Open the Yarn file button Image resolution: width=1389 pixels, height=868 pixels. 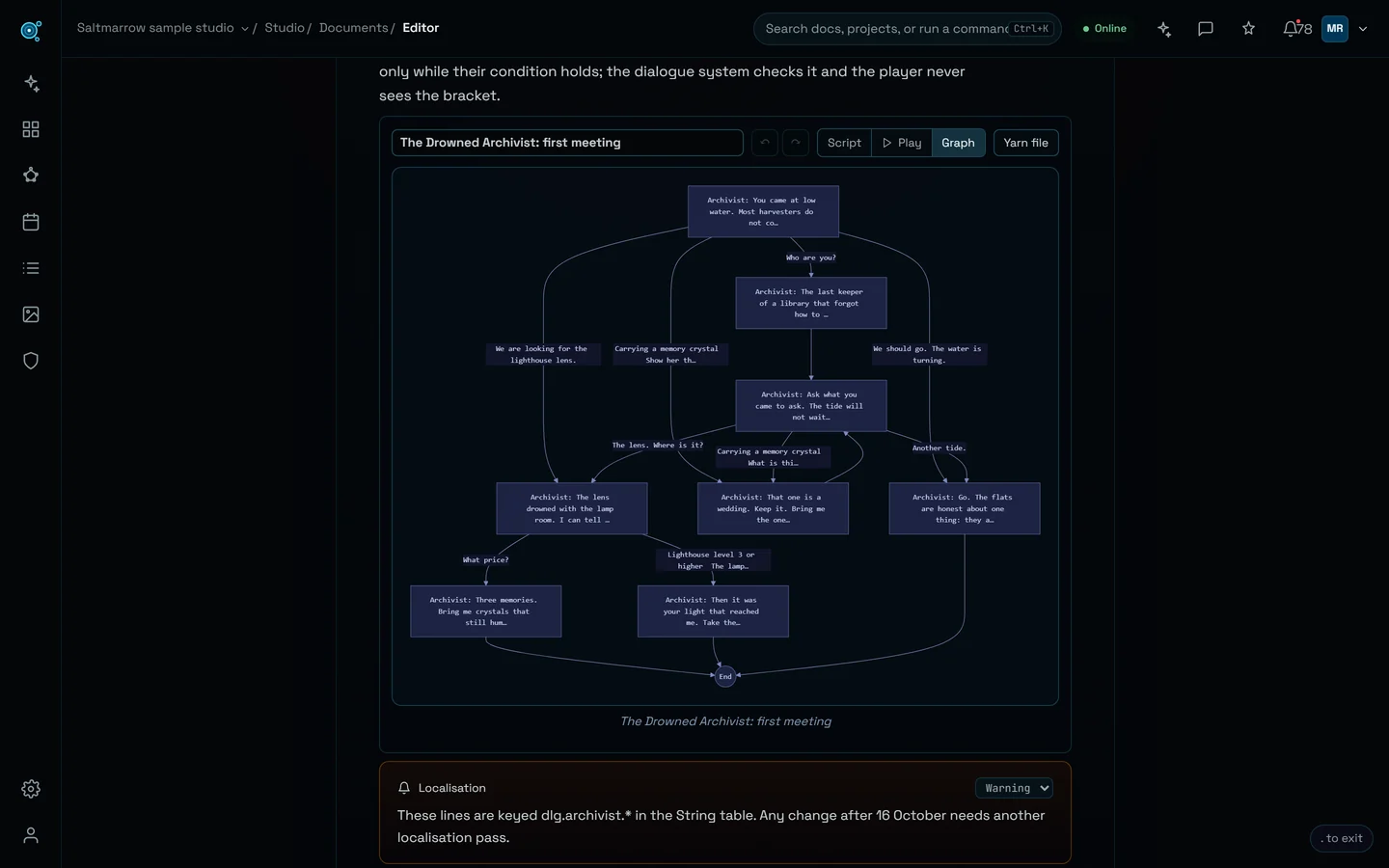click(x=1025, y=143)
